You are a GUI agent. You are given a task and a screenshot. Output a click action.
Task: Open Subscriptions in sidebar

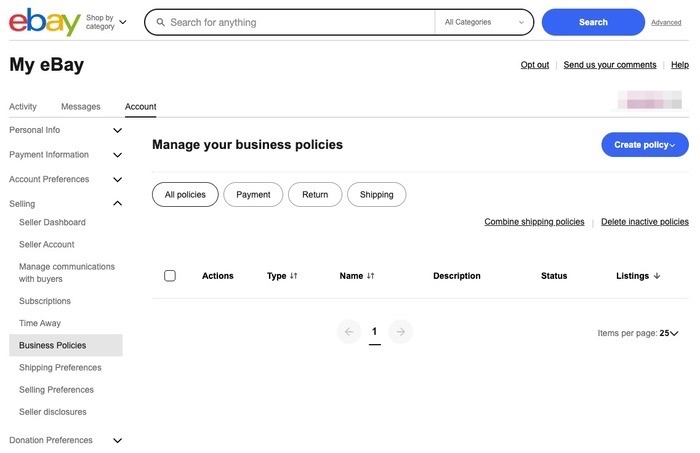45,301
